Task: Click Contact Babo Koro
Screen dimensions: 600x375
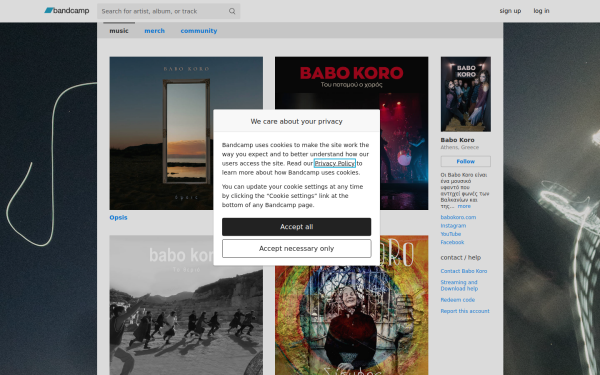Action: pos(464,271)
